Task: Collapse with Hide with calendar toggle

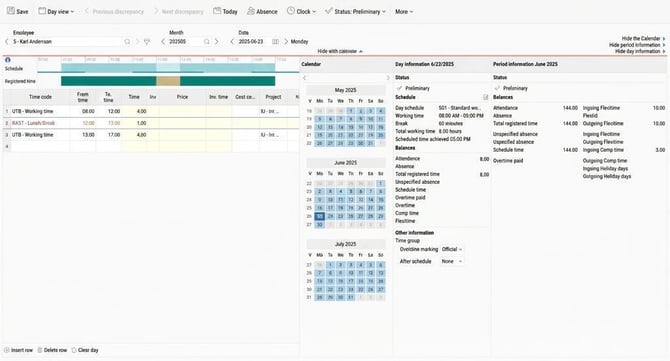Action: [x=340, y=51]
